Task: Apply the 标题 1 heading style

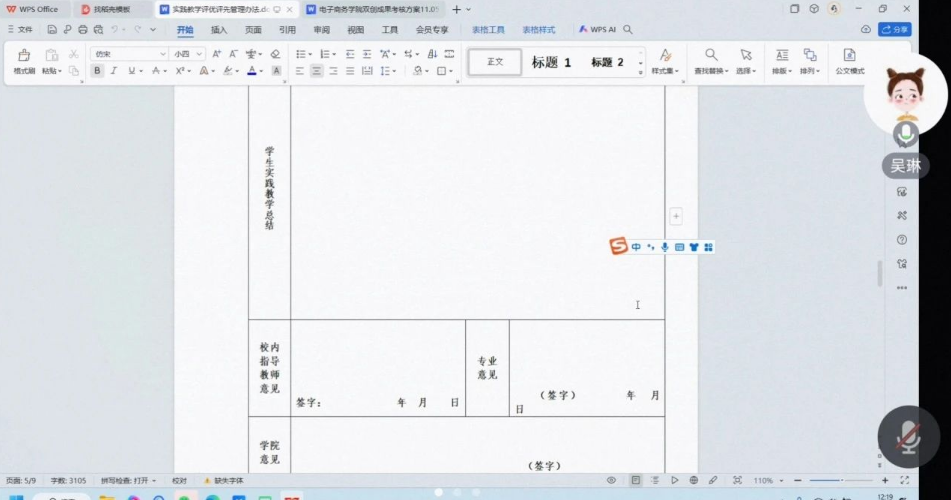Action: pos(551,62)
